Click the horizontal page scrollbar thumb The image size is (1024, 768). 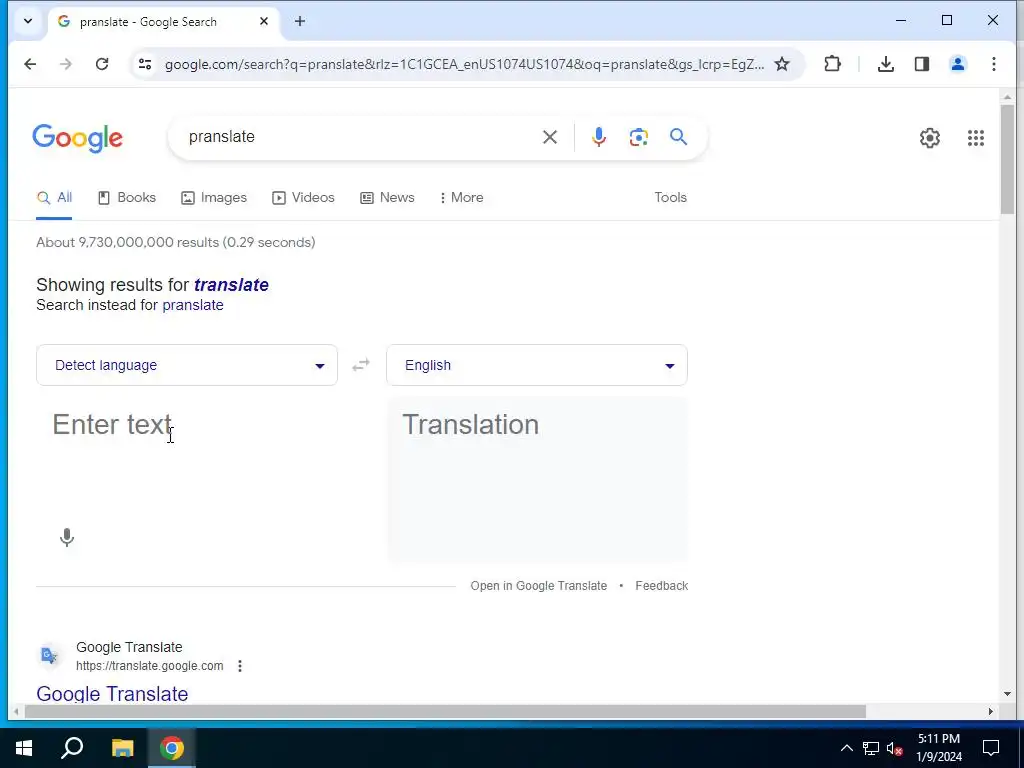[x=445, y=711]
